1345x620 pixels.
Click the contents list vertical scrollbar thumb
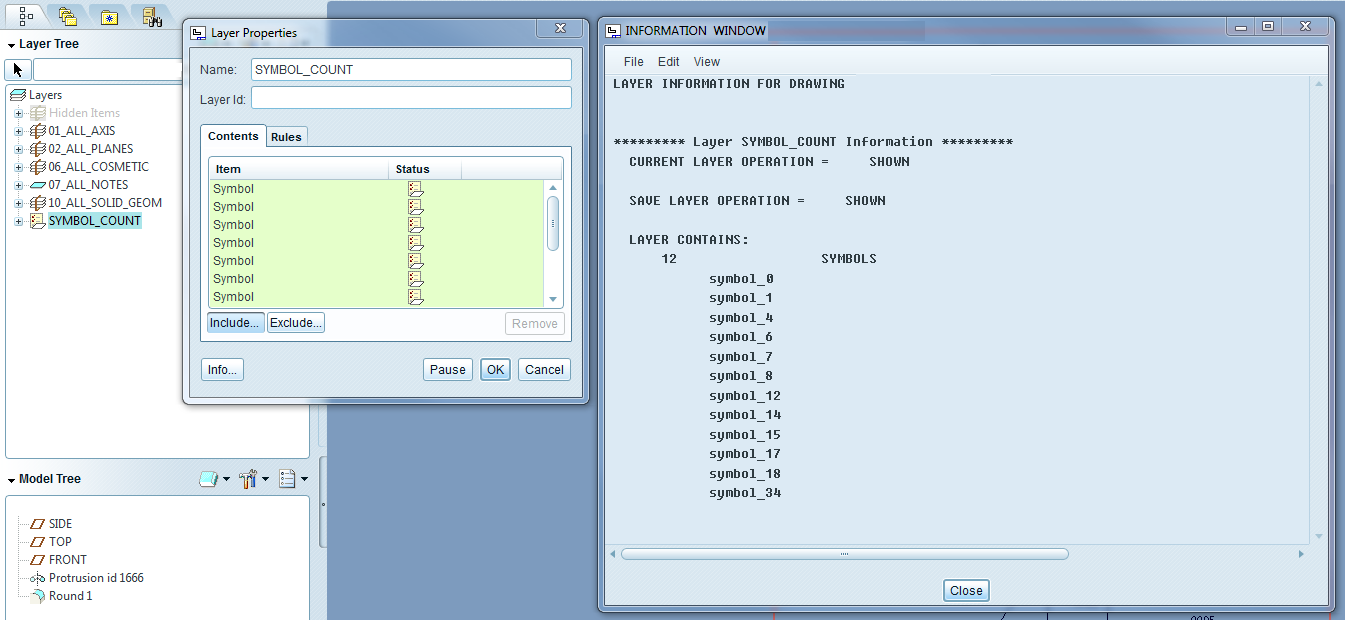tap(553, 223)
